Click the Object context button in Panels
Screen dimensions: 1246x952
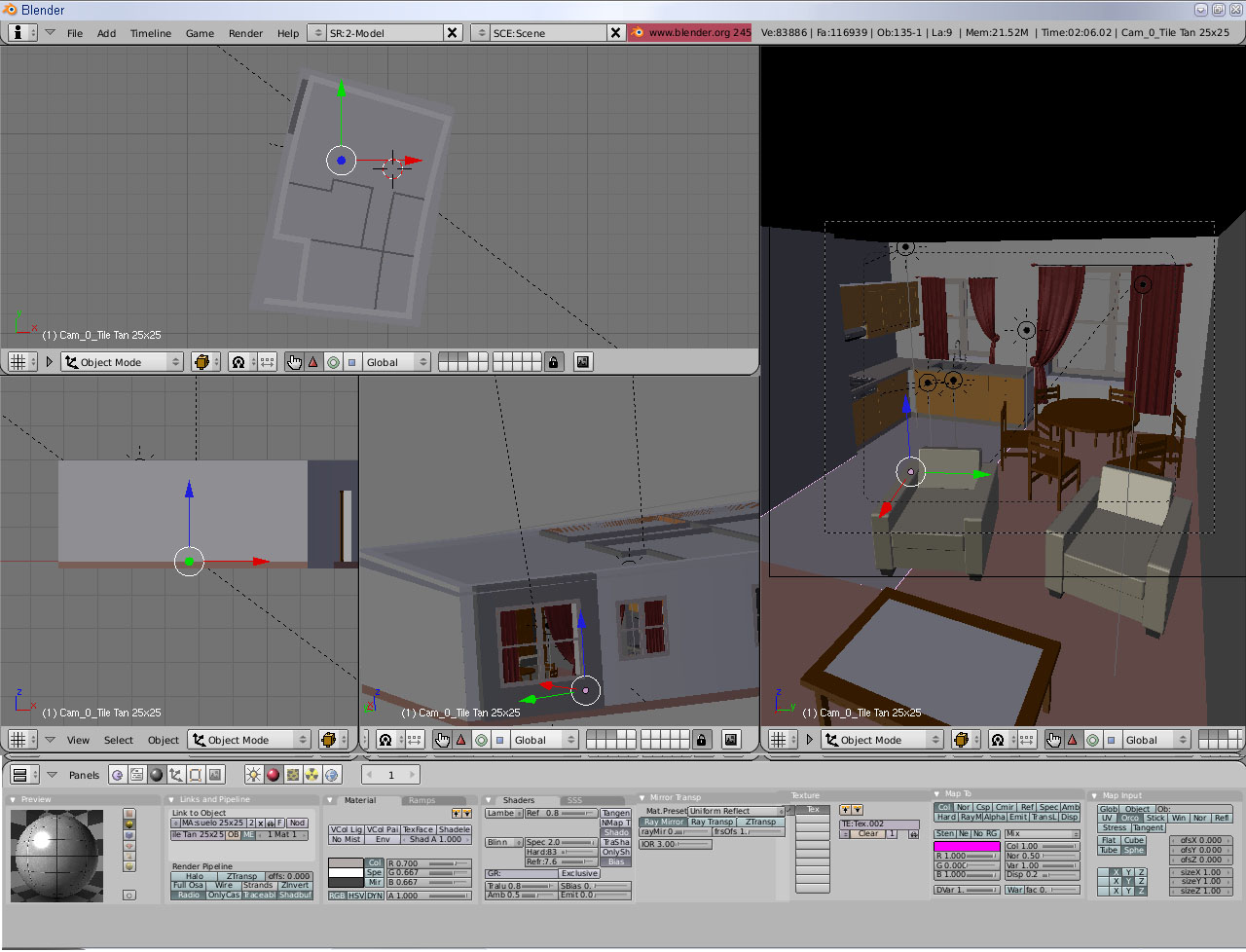pyautogui.click(x=176, y=775)
